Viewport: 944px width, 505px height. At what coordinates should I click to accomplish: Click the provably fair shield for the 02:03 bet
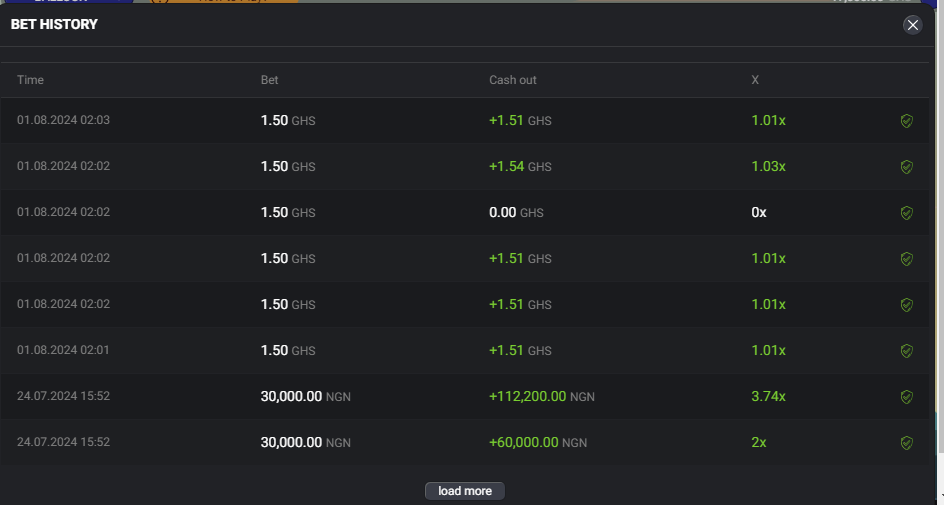(x=906, y=121)
